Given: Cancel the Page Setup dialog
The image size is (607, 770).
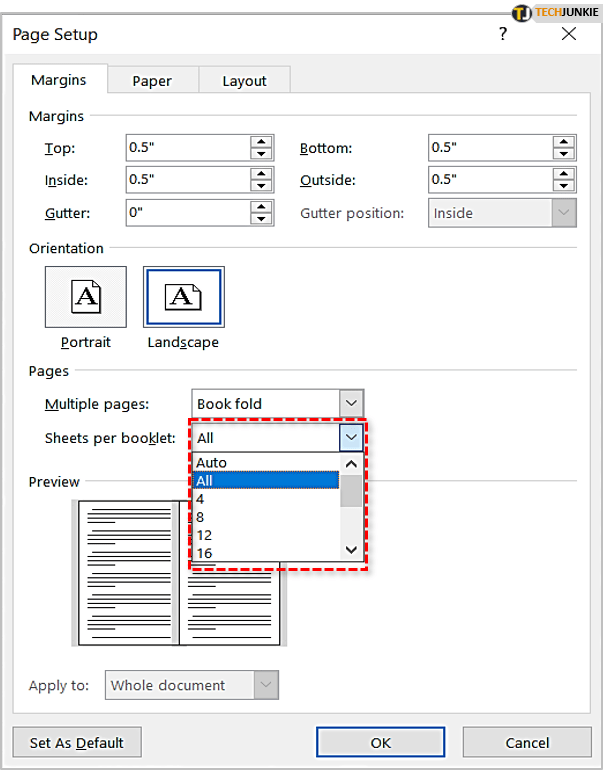Looking at the screenshot, I should tap(527, 743).
